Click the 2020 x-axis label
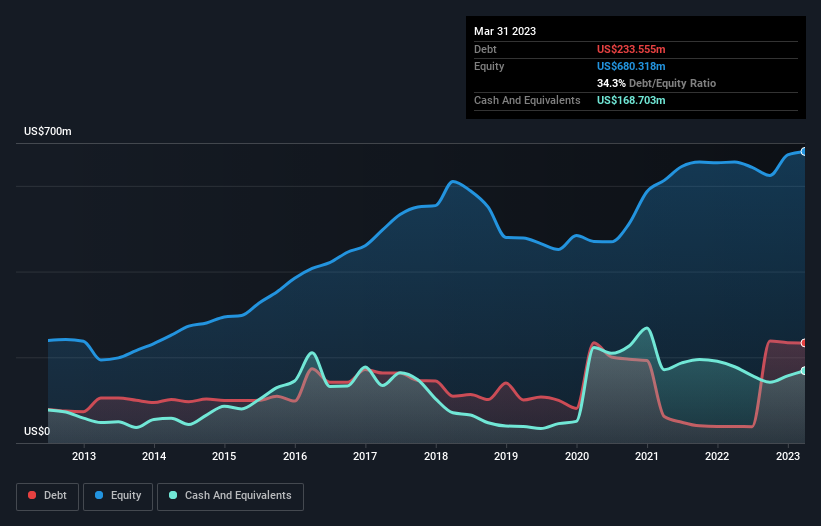Image resolution: width=821 pixels, height=526 pixels. (576, 456)
